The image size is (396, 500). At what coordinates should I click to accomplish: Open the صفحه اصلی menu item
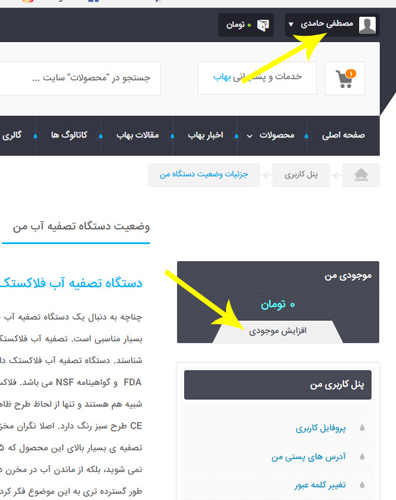tap(343, 135)
